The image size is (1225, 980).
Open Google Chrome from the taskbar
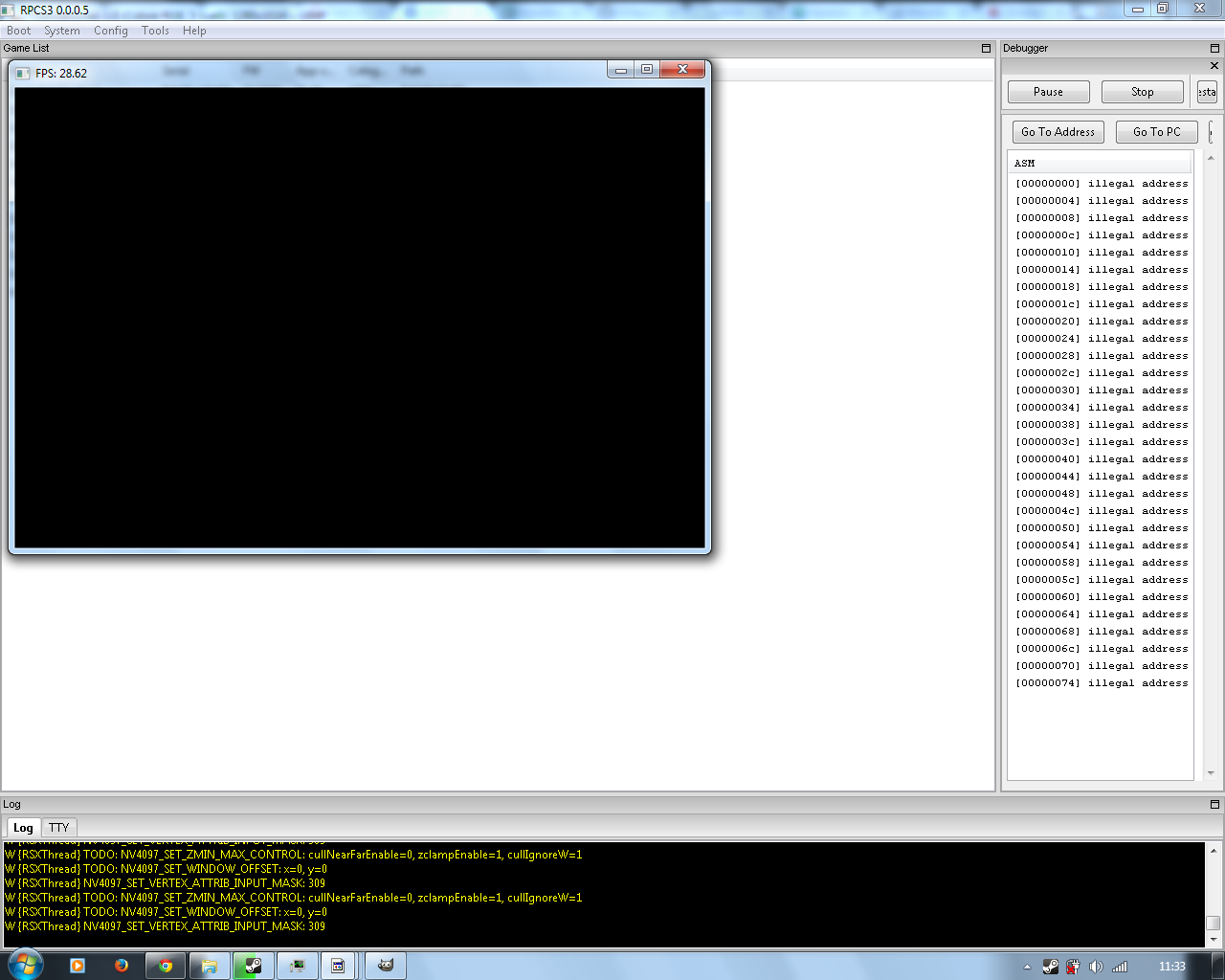click(166, 966)
